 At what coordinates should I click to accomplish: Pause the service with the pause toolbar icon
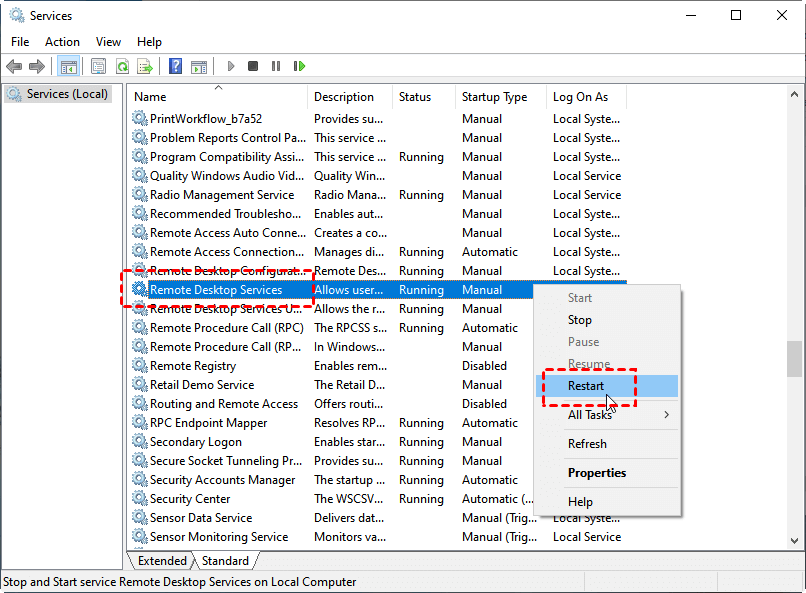(276, 66)
